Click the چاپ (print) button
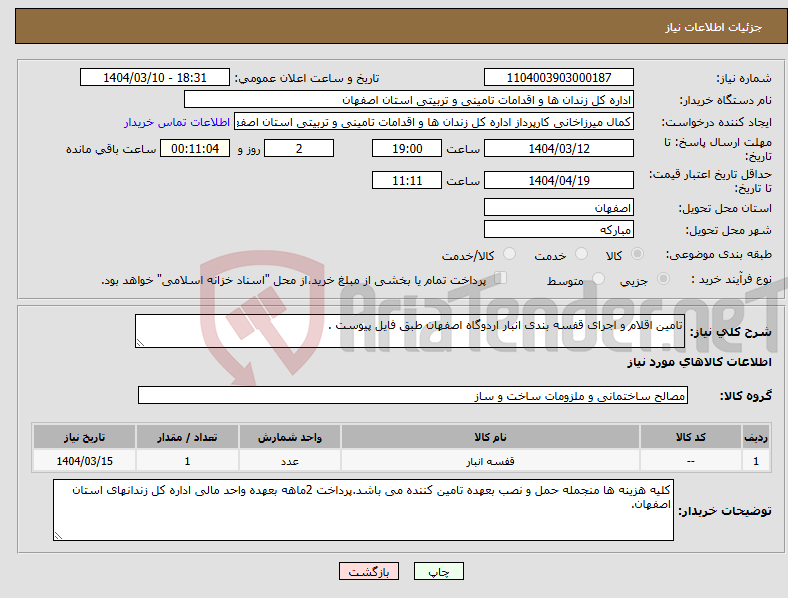This screenshot has width=788, height=598. coord(438,571)
